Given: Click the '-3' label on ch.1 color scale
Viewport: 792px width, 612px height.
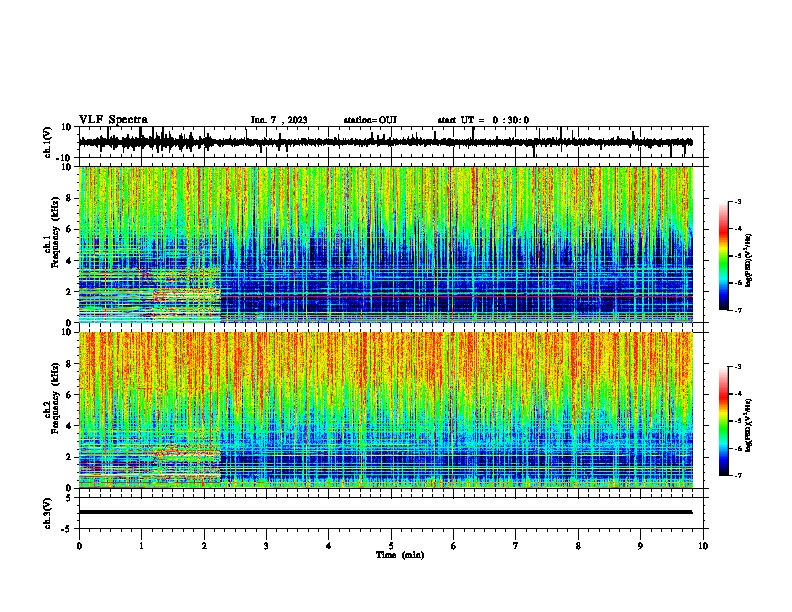Looking at the screenshot, I should 737,201.
